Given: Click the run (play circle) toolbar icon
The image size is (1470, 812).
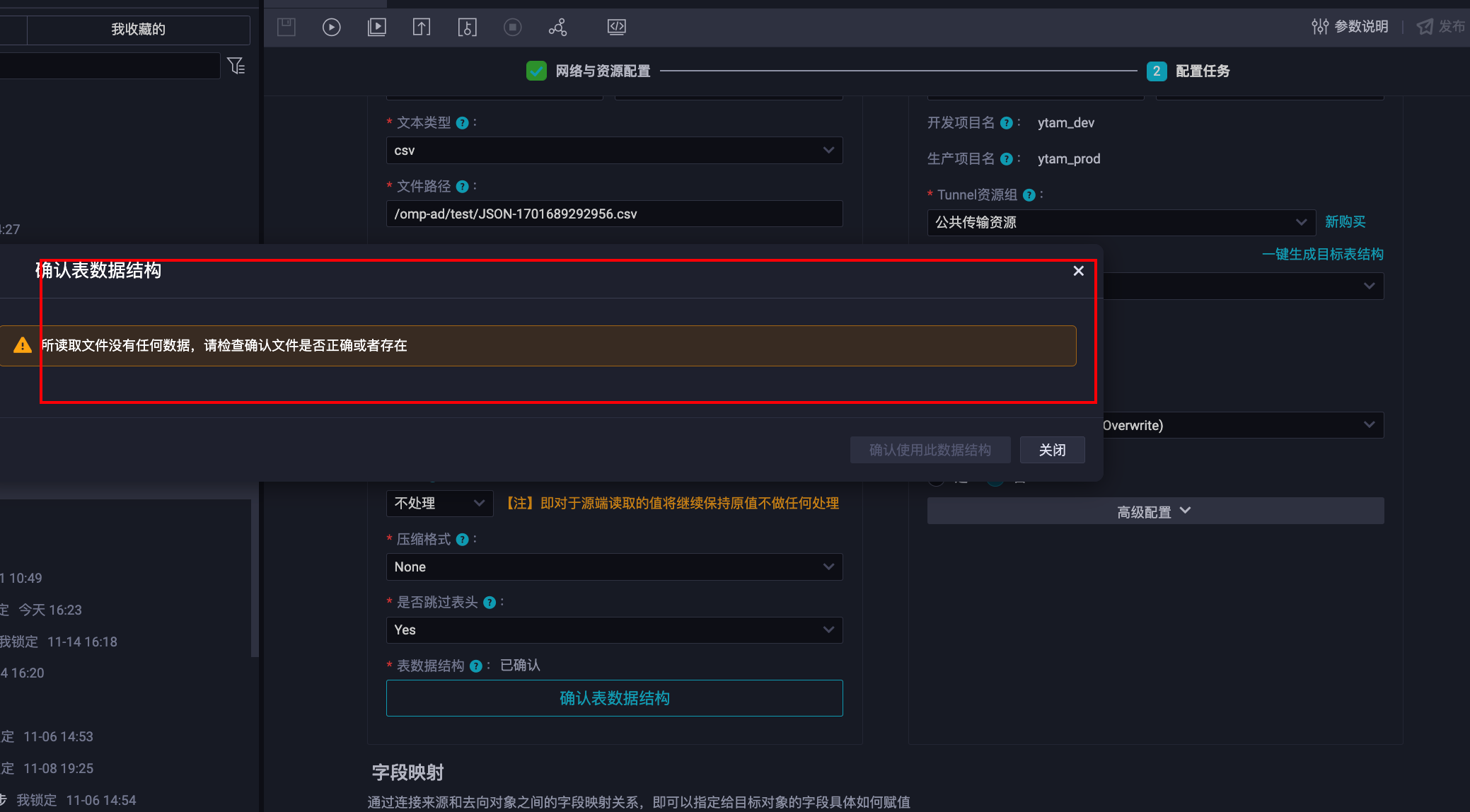Looking at the screenshot, I should [331, 27].
